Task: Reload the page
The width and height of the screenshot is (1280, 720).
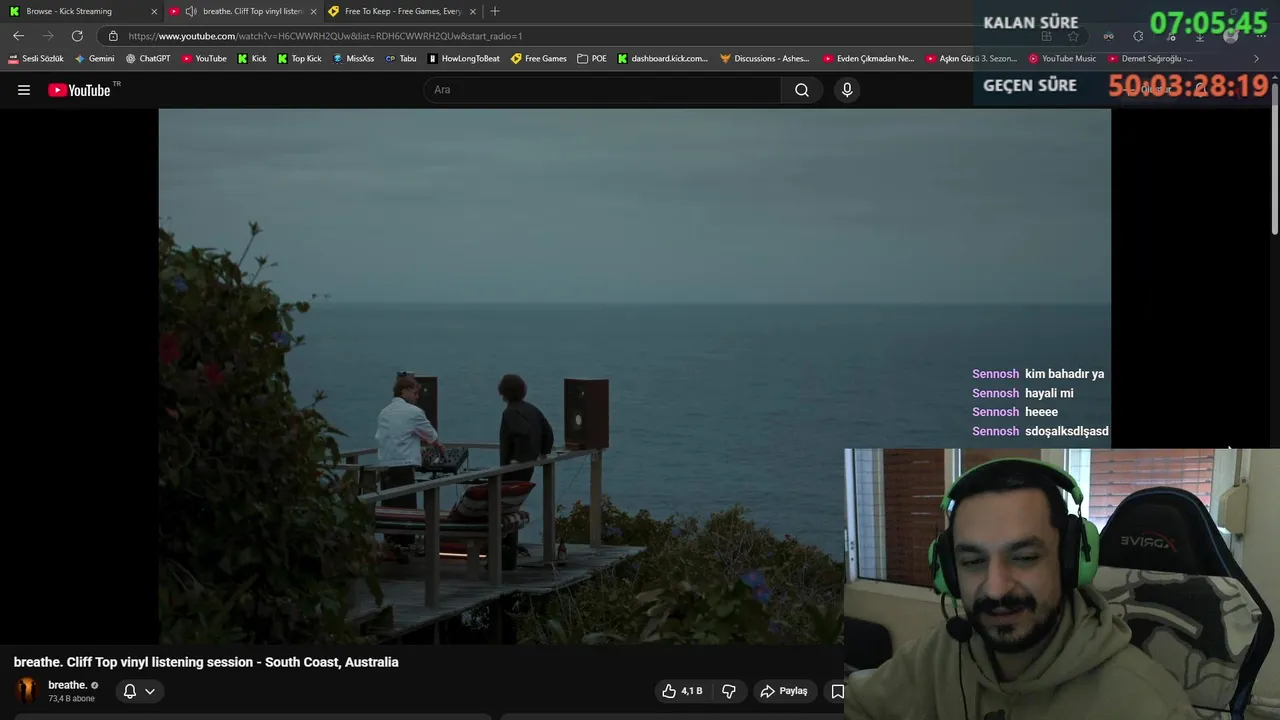Action: point(77,36)
